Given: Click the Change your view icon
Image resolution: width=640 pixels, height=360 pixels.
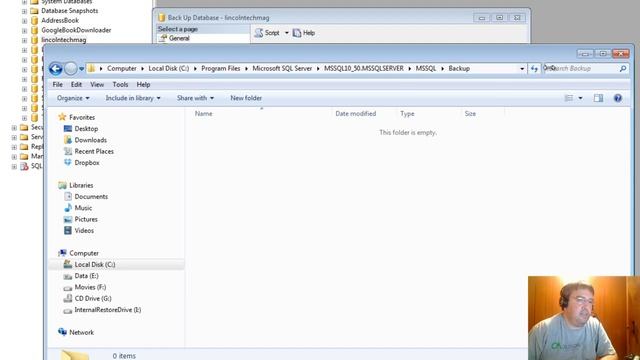Looking at the screenshot, I should click(x=569, y=98).
